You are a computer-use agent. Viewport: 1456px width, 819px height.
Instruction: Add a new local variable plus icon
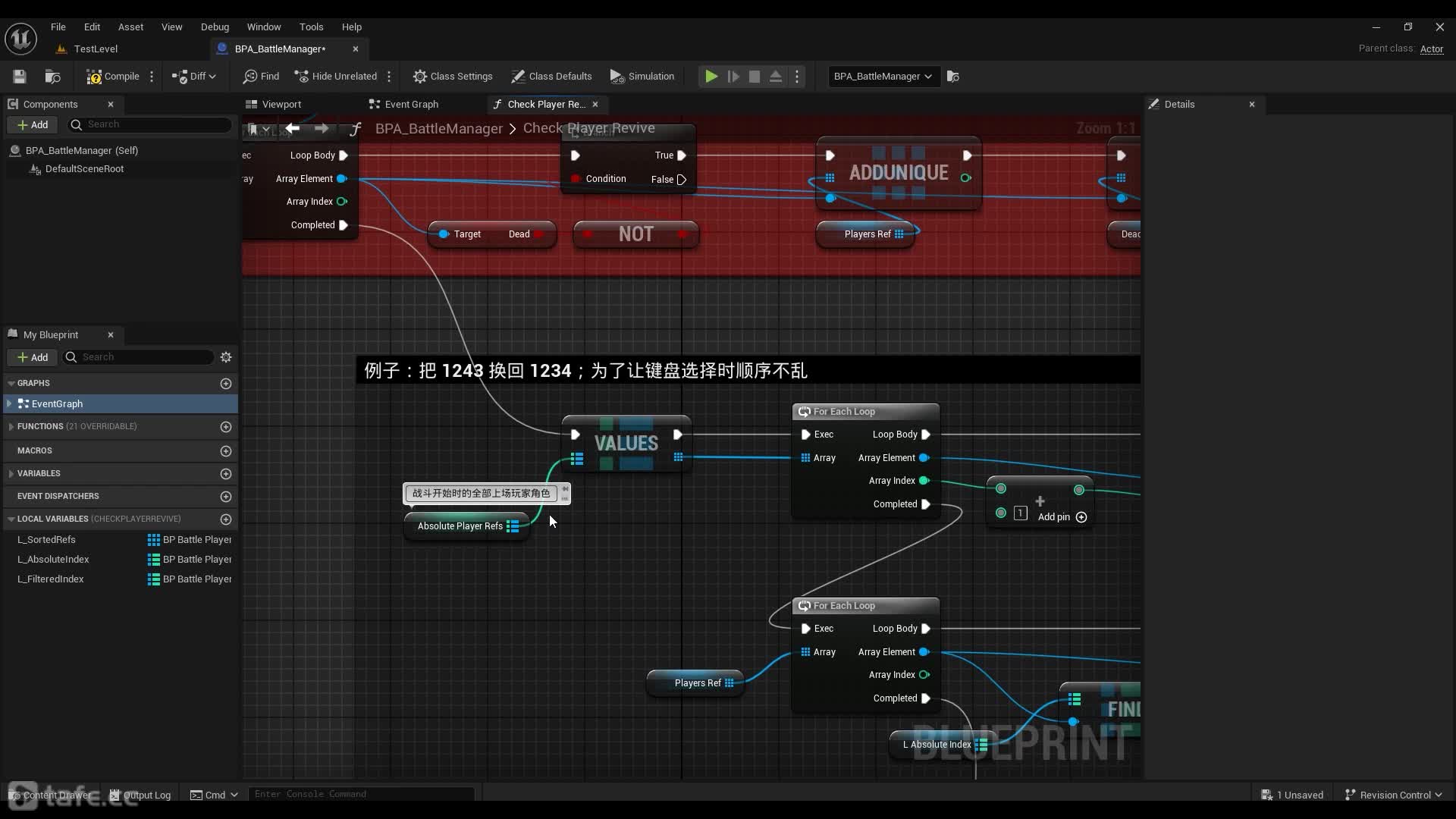(x=226, y=519)
